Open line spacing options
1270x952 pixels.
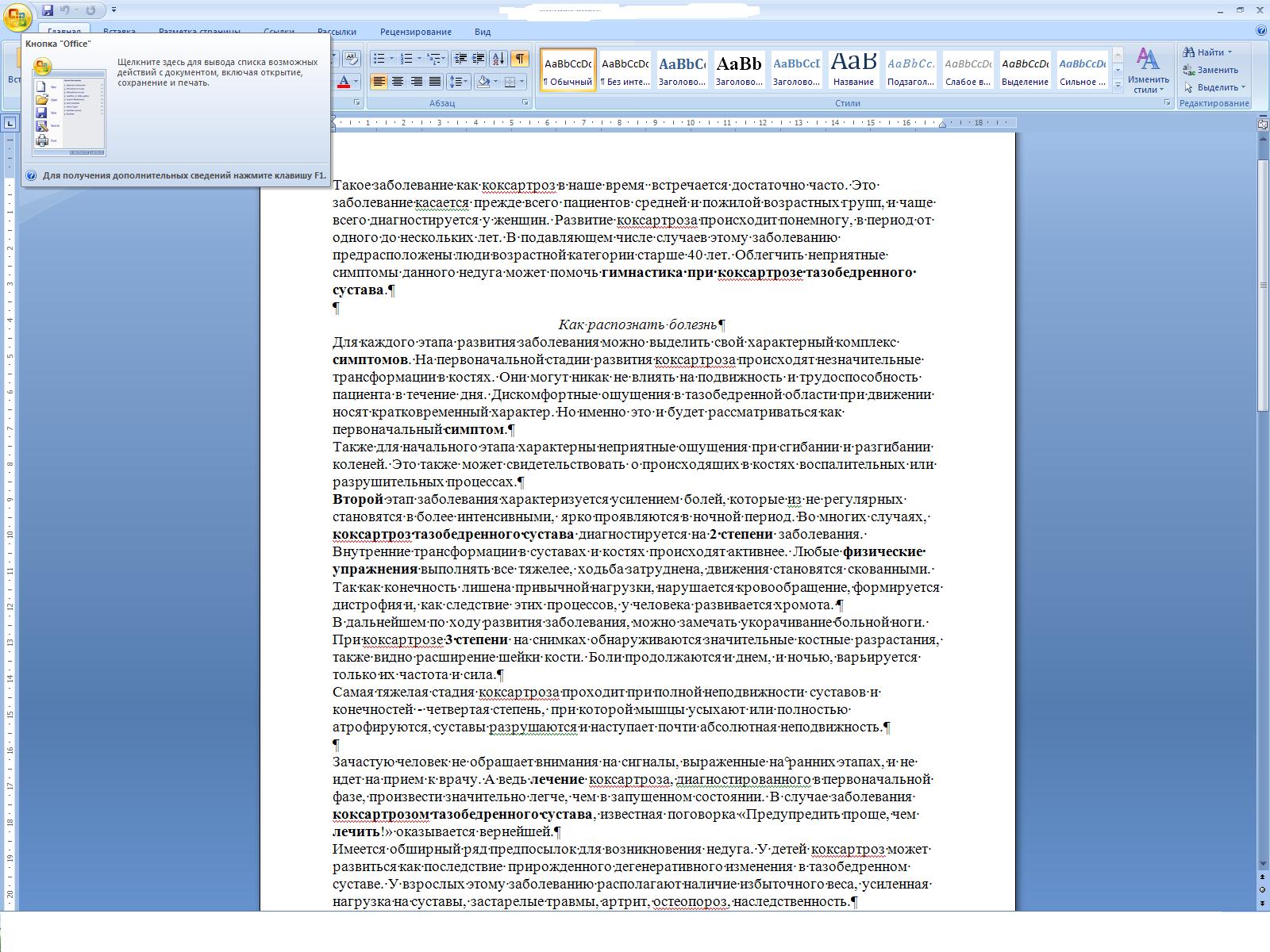tap(458, 81)
